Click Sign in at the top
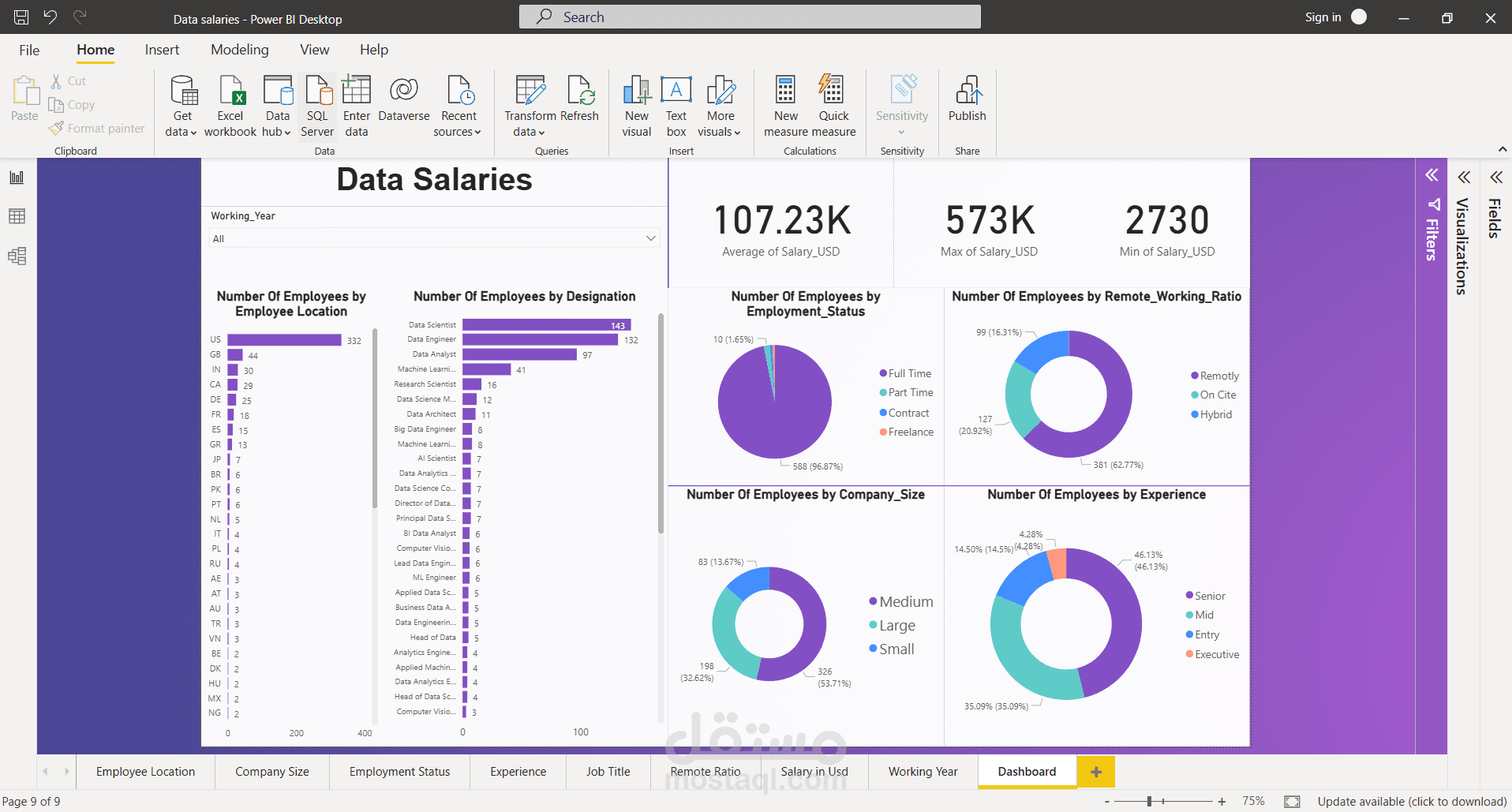The height and width of the screenshot is (812, 1512). pos(1323,17)
